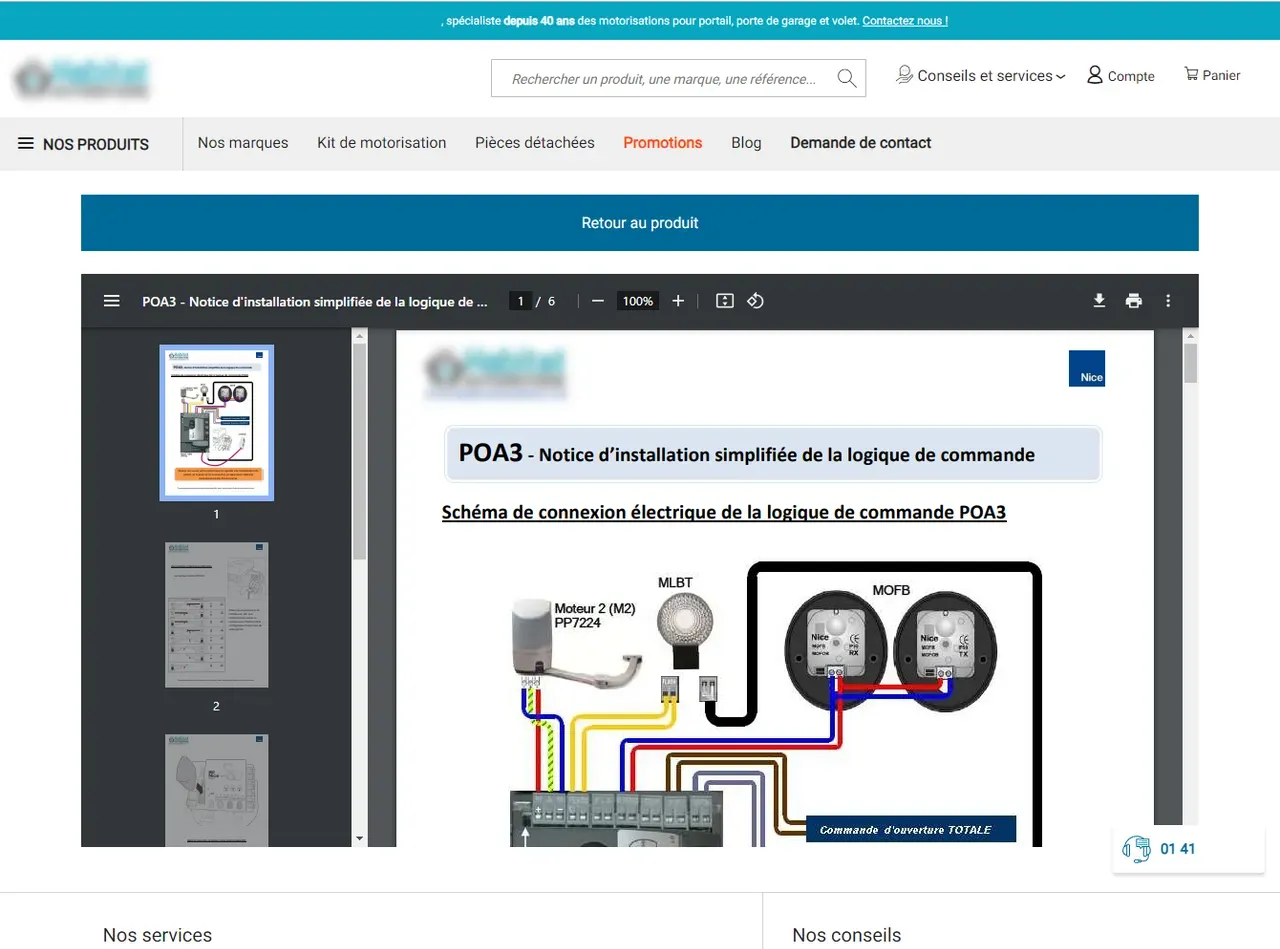Select page 1 thumbnail

(x=217, y=423)
